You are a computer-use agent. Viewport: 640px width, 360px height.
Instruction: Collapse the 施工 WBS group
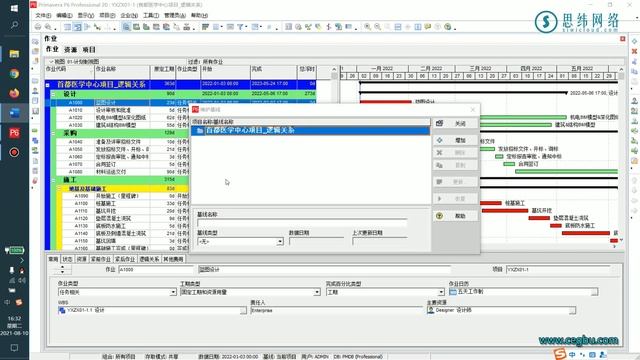point(53,180)
